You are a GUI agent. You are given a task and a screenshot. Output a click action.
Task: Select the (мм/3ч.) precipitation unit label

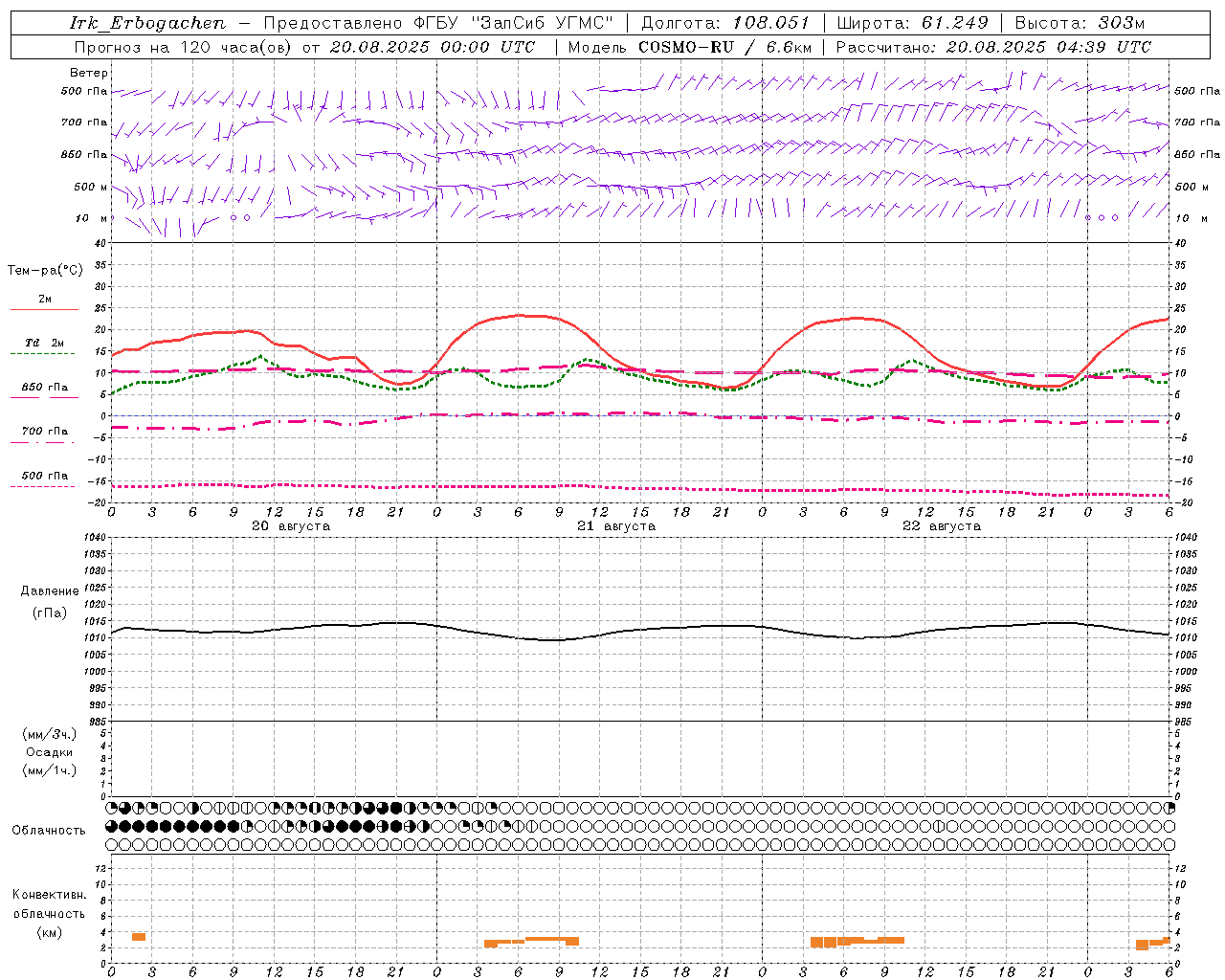(x=50, y=734)
